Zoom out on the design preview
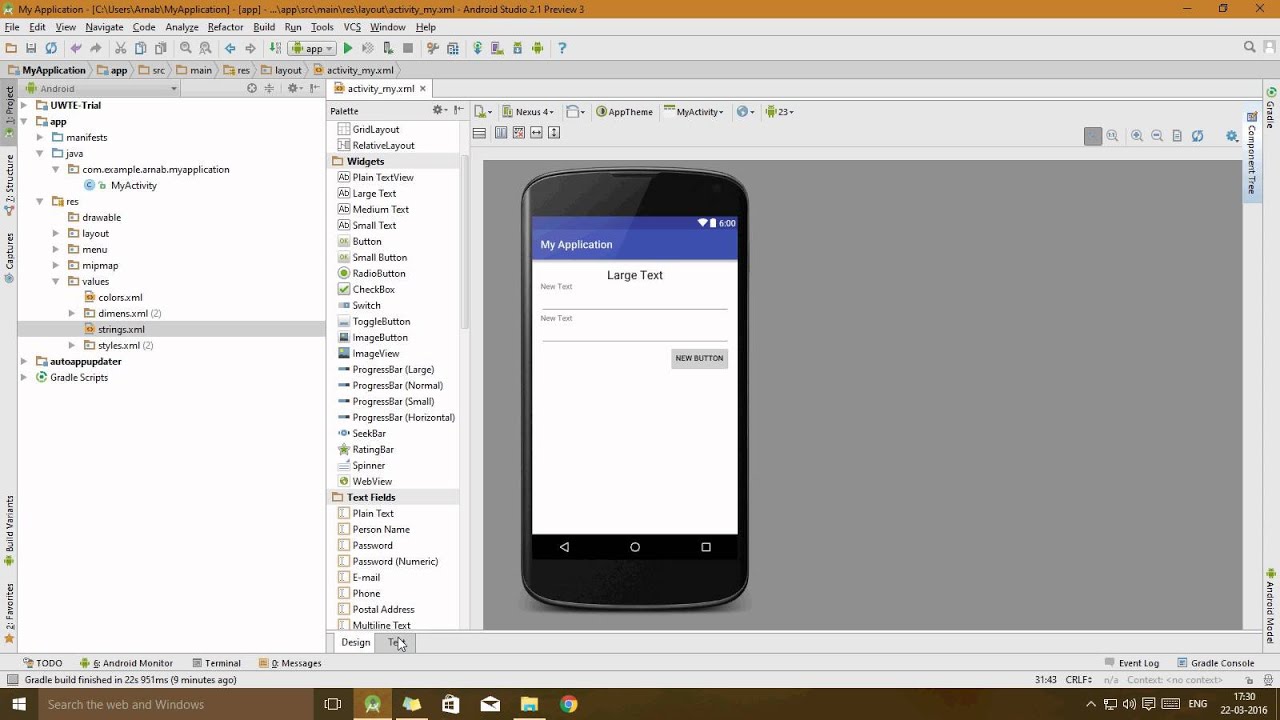The height and width of the screenshot is (720, 1280). 1157,136
